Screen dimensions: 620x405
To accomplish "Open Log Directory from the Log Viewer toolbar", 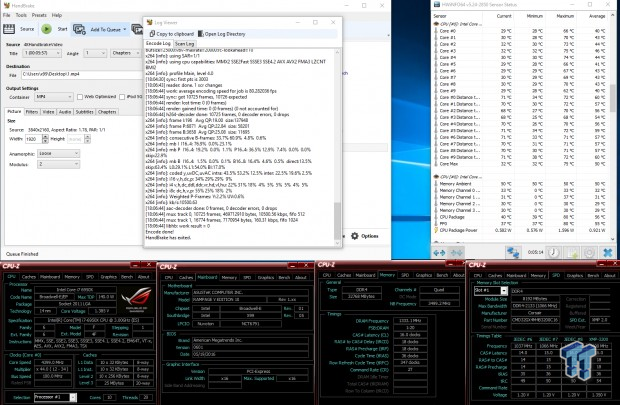I will [222, 34].
